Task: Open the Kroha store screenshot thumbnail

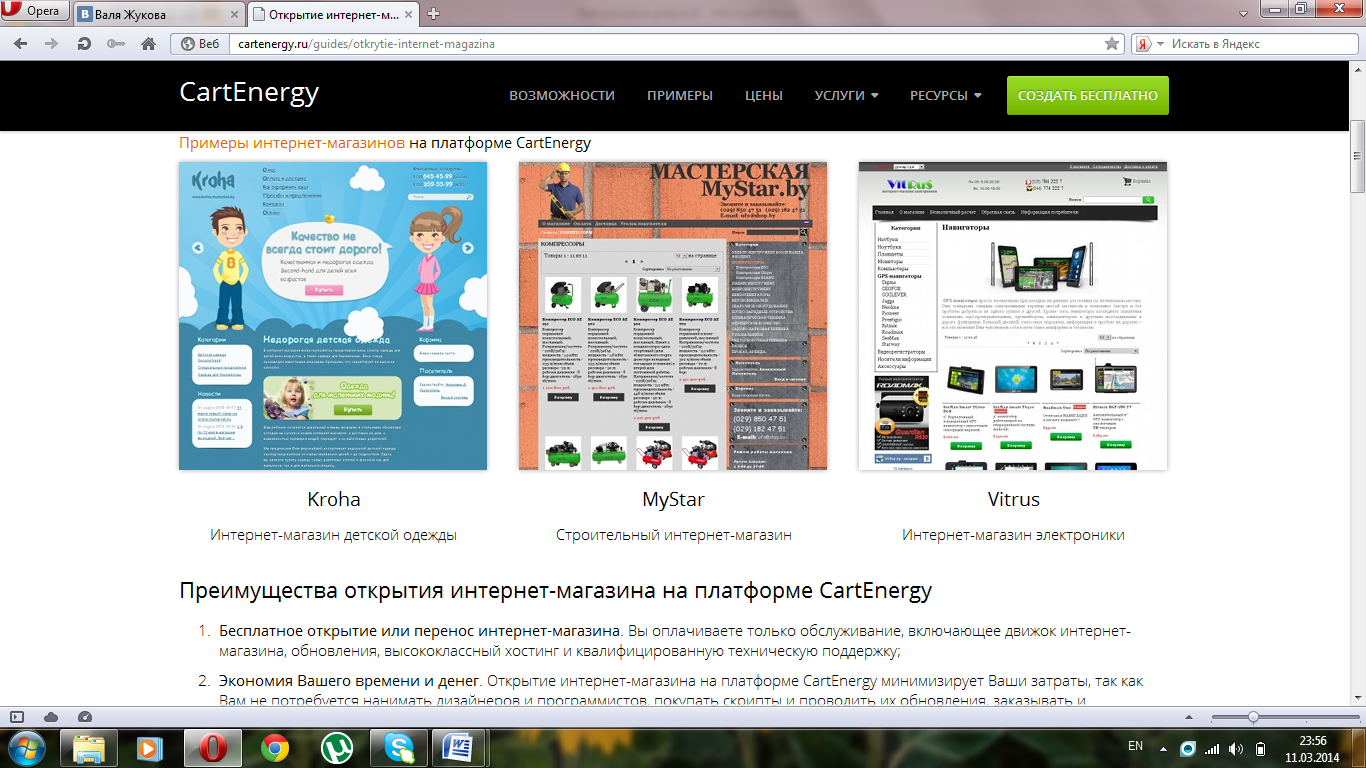Action: click(333, 316)
